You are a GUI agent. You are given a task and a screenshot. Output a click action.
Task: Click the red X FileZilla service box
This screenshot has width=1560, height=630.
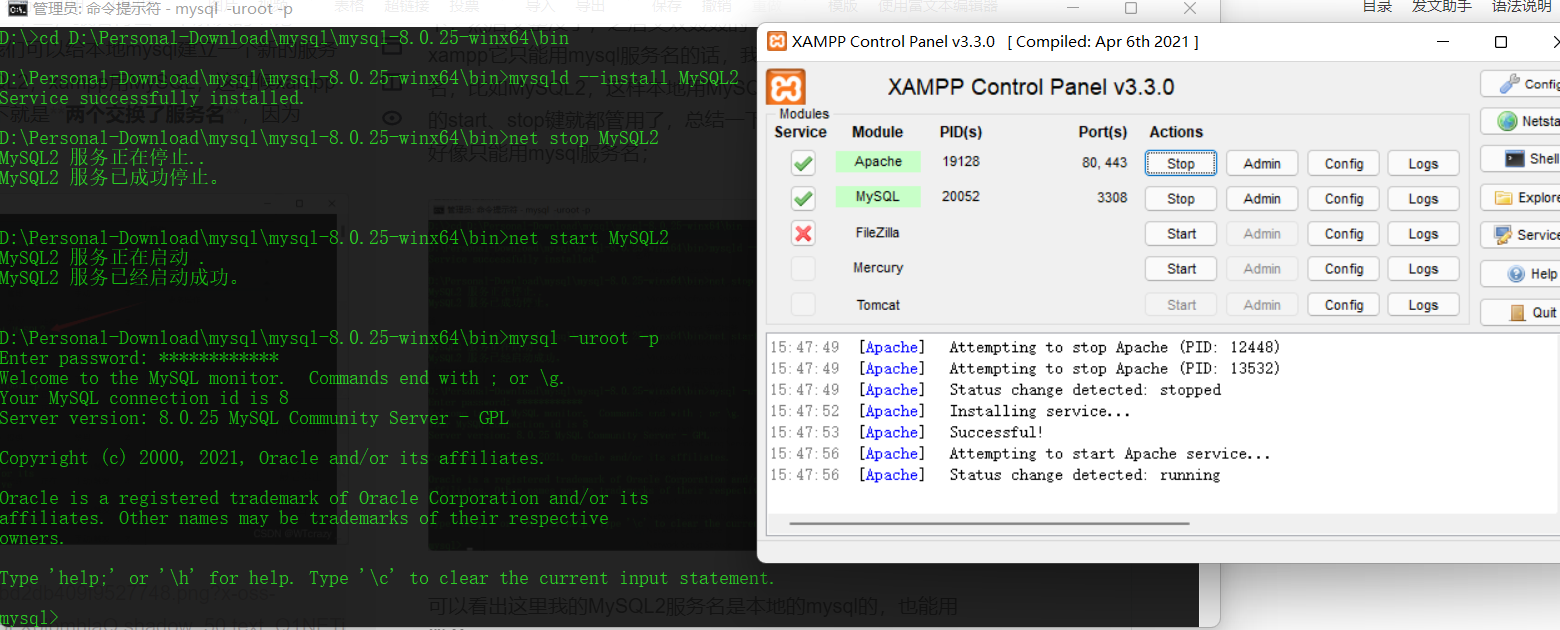[803, 234]
